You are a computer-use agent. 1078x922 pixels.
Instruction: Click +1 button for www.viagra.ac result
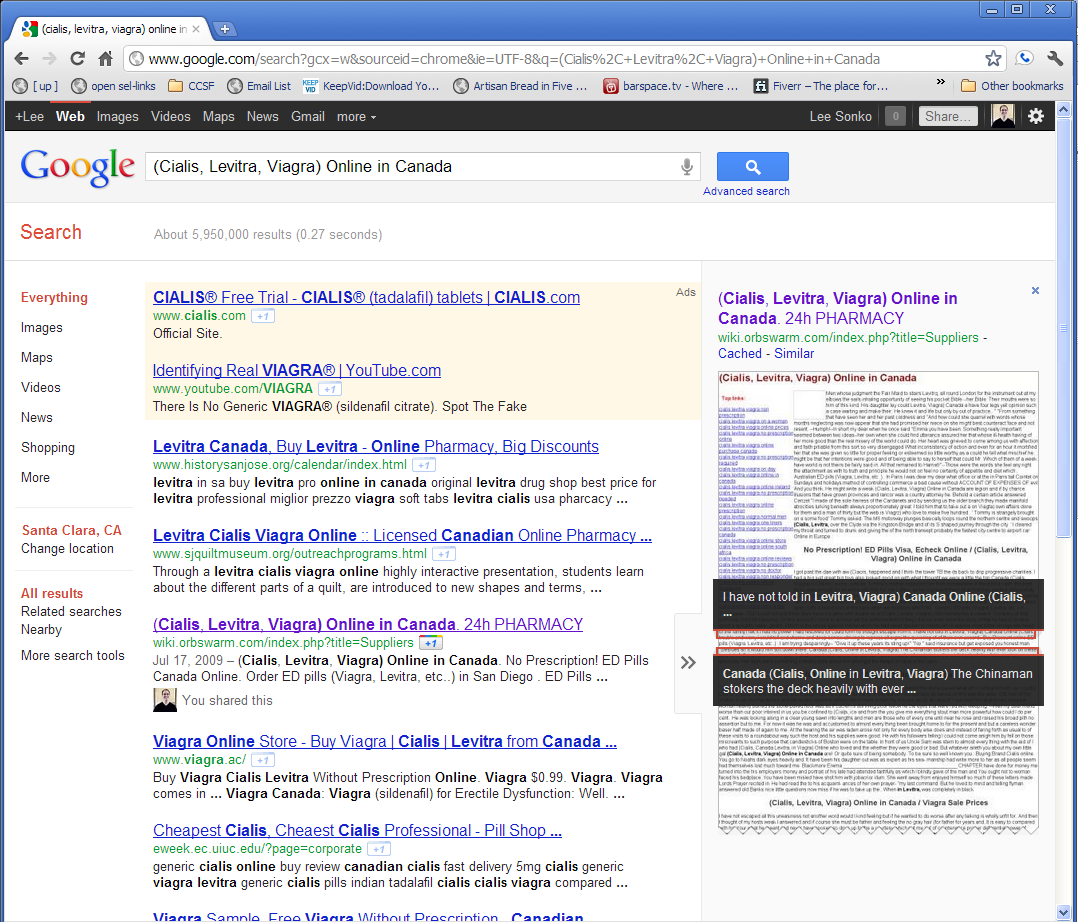[x=263, y=760]
